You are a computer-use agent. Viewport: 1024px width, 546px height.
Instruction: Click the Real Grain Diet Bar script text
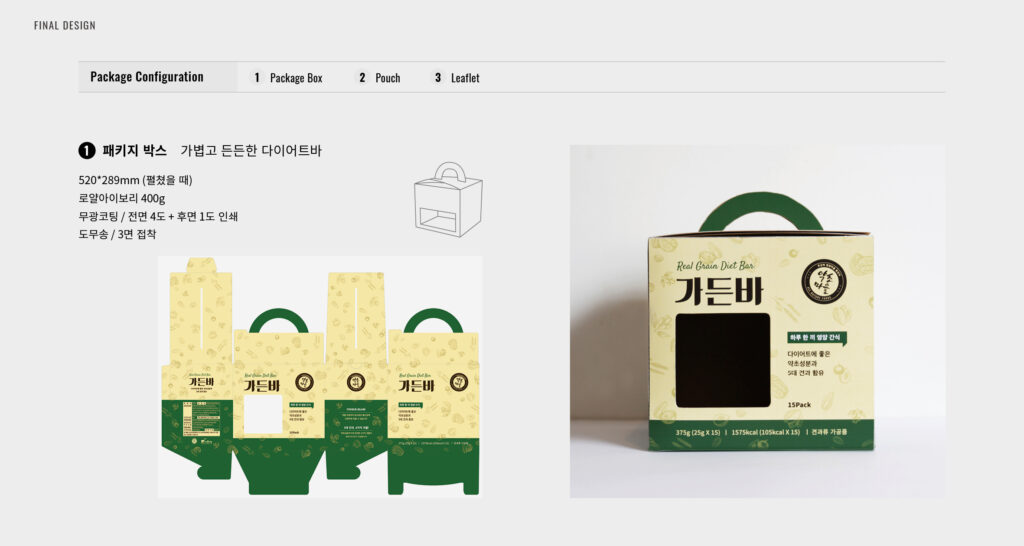(x=715, y=266)
